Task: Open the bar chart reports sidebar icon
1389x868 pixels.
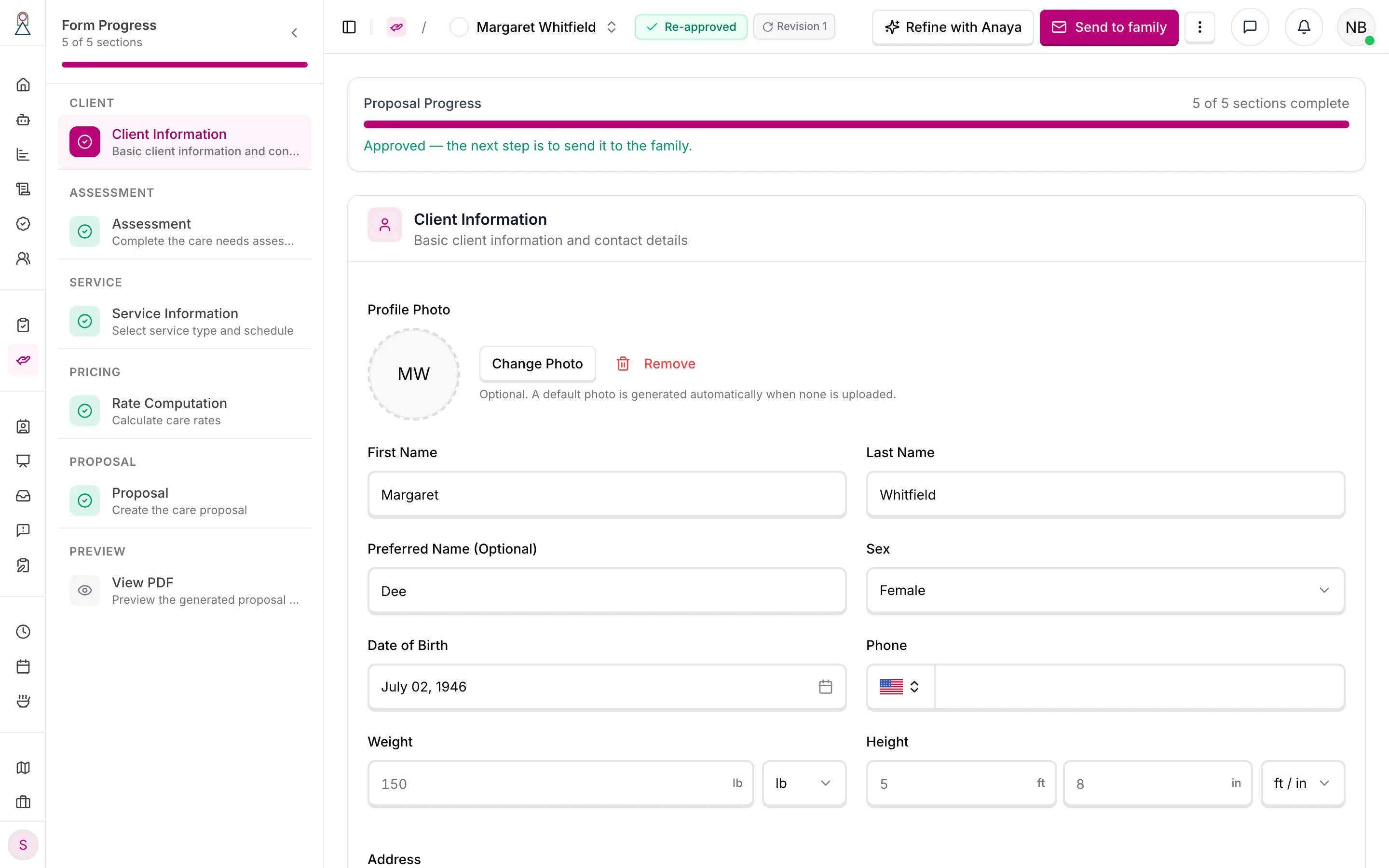Action: [23, 154]
